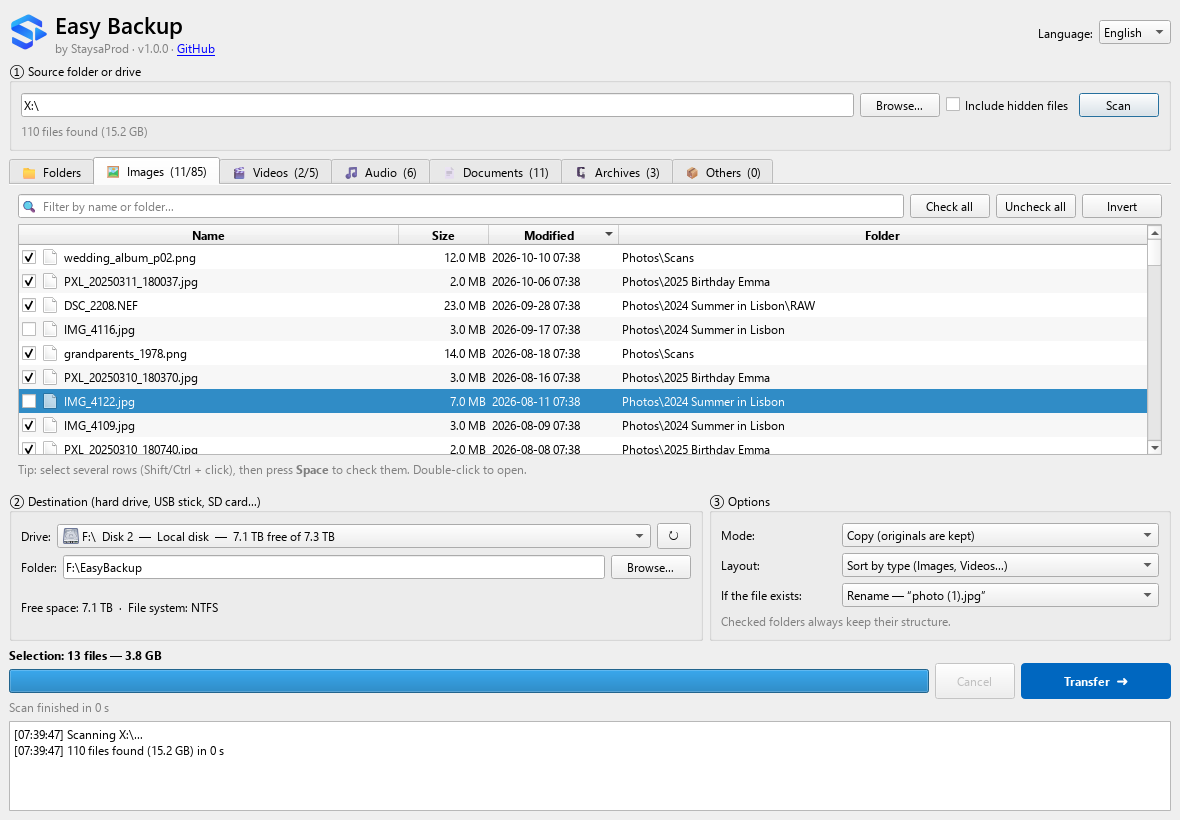This screenshot has width=1180, height=820.
Task: Click file icon of IMG_4109.jpg
Action: pyautogui.click(x=50, y=426)
